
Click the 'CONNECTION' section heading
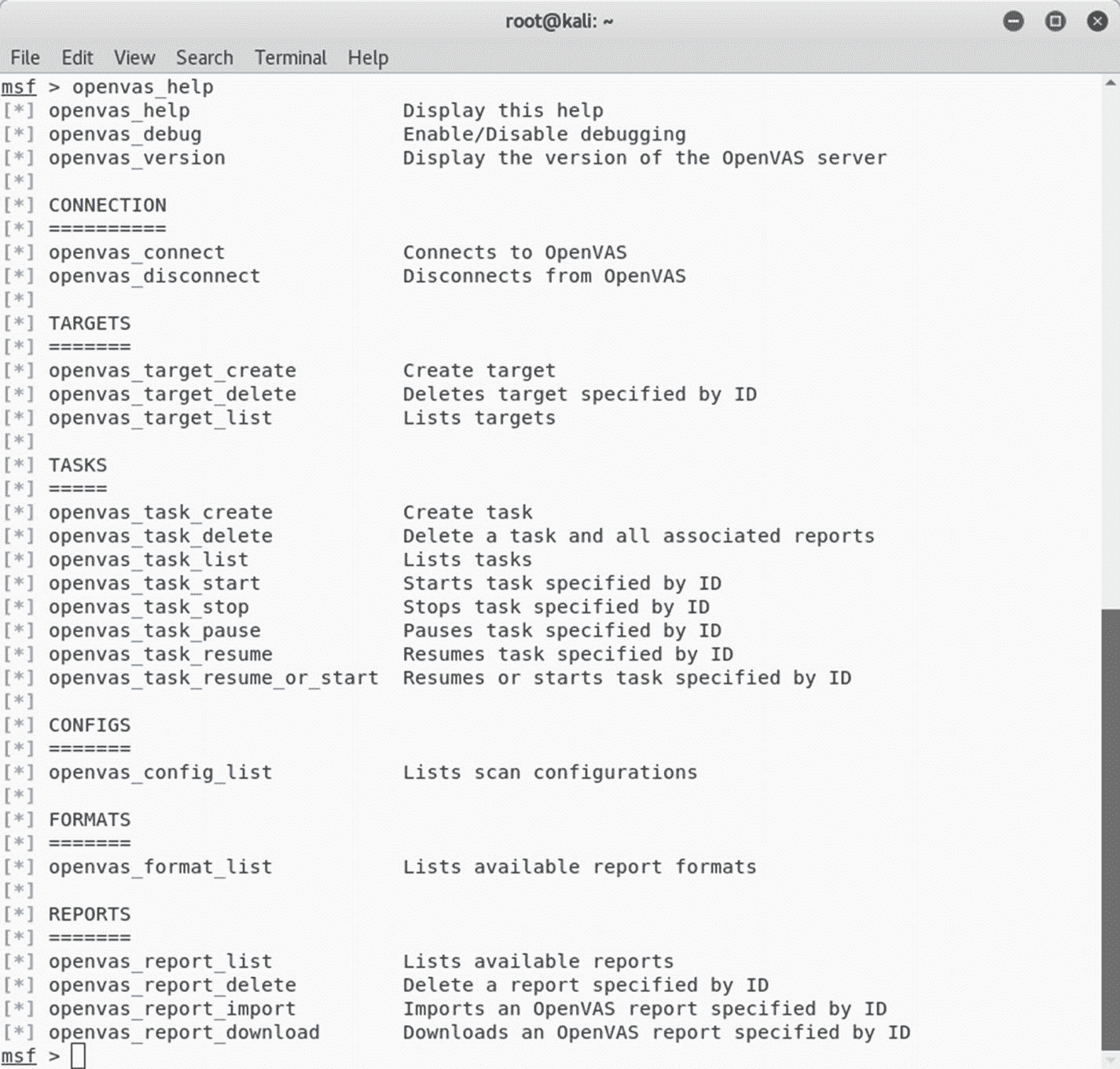[x=108, y=205]
